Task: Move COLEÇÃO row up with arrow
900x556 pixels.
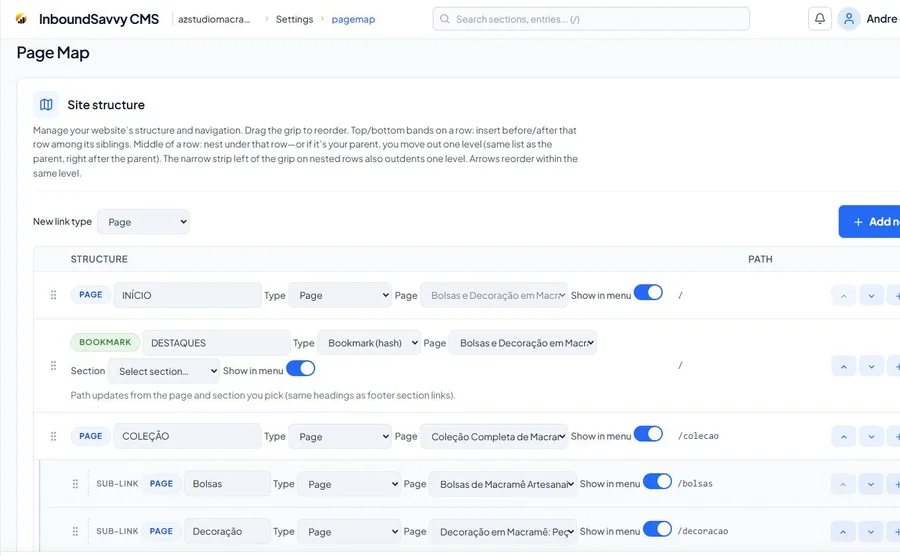Action: tap(843, 437)
